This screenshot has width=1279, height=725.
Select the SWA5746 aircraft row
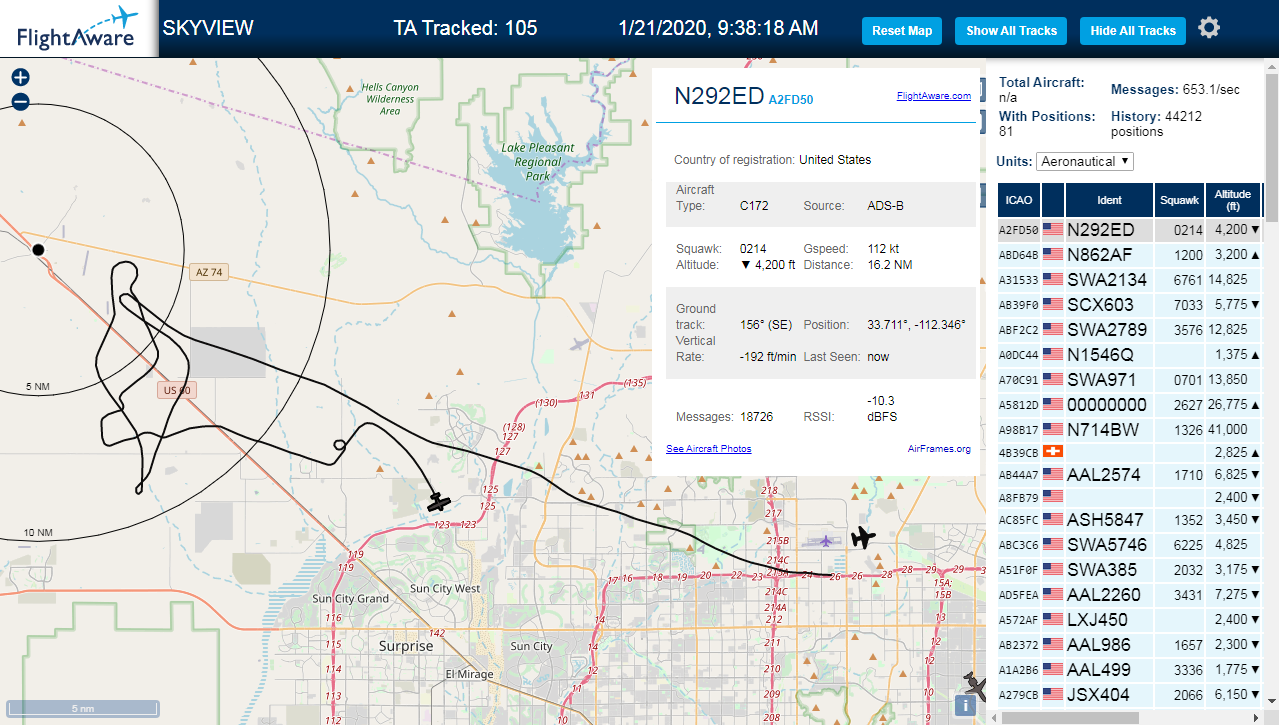pos(1130,545)
